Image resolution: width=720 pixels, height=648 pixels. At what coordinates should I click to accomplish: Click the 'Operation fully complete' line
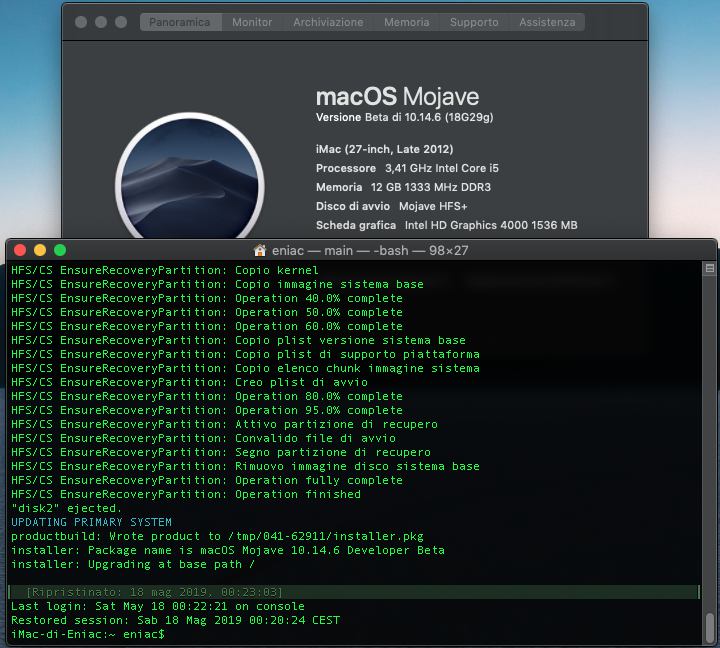(207, 480)
